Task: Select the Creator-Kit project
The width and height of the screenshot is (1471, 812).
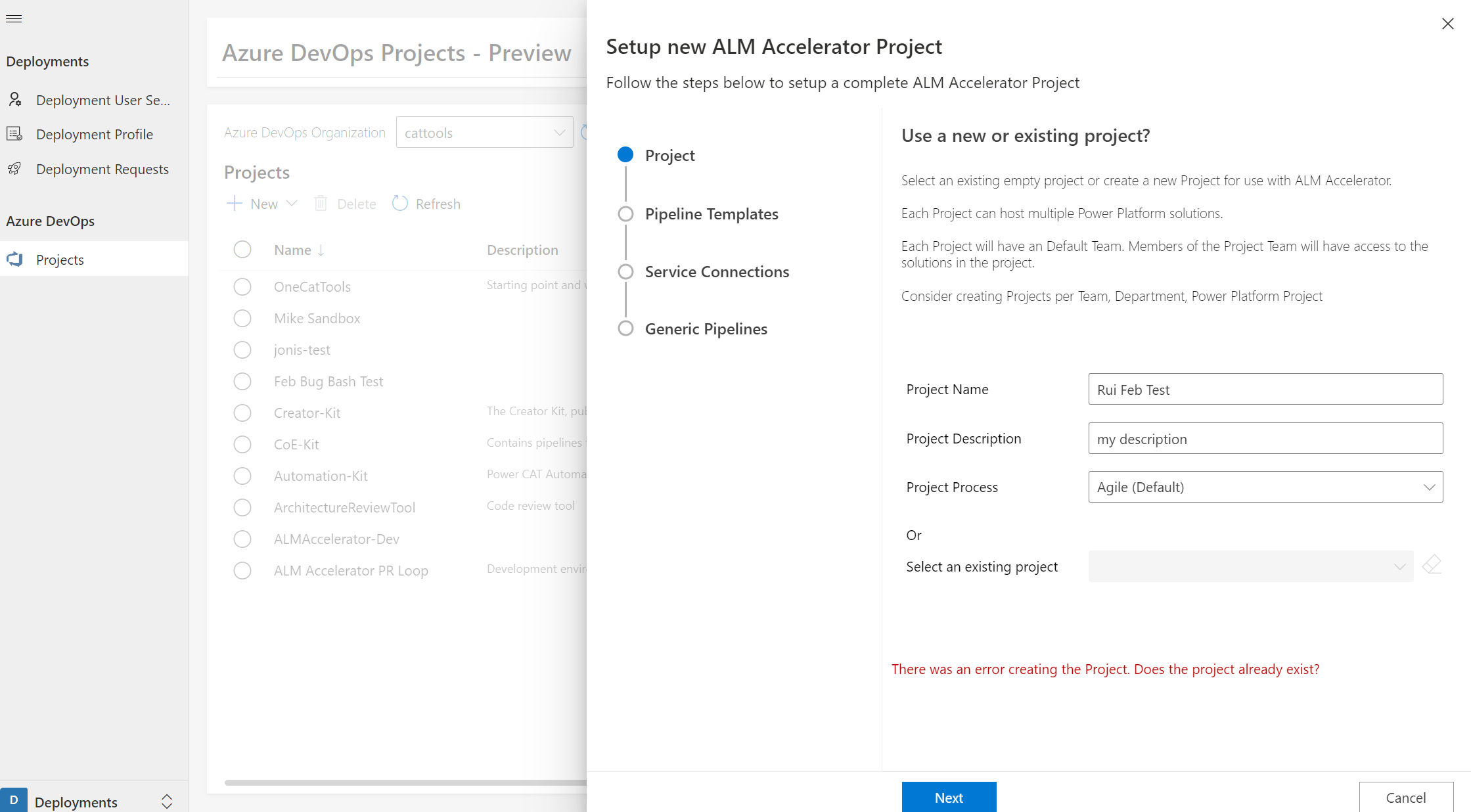Action: click(242, 413)
